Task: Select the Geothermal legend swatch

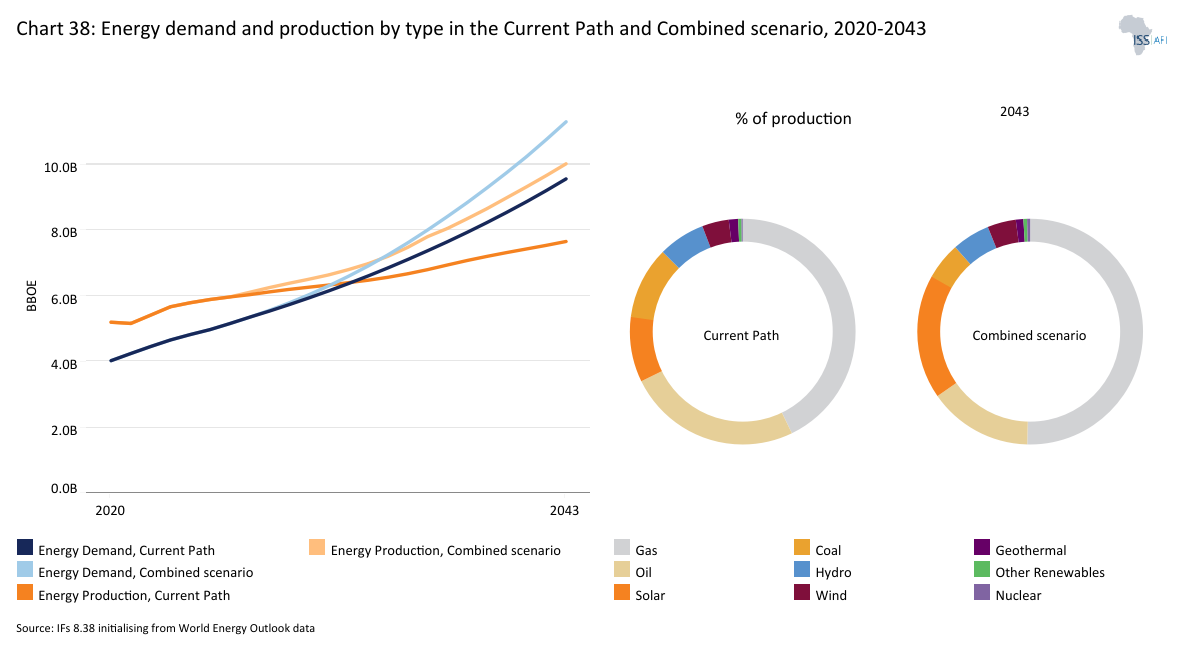Action: click(x=981, y=548)
